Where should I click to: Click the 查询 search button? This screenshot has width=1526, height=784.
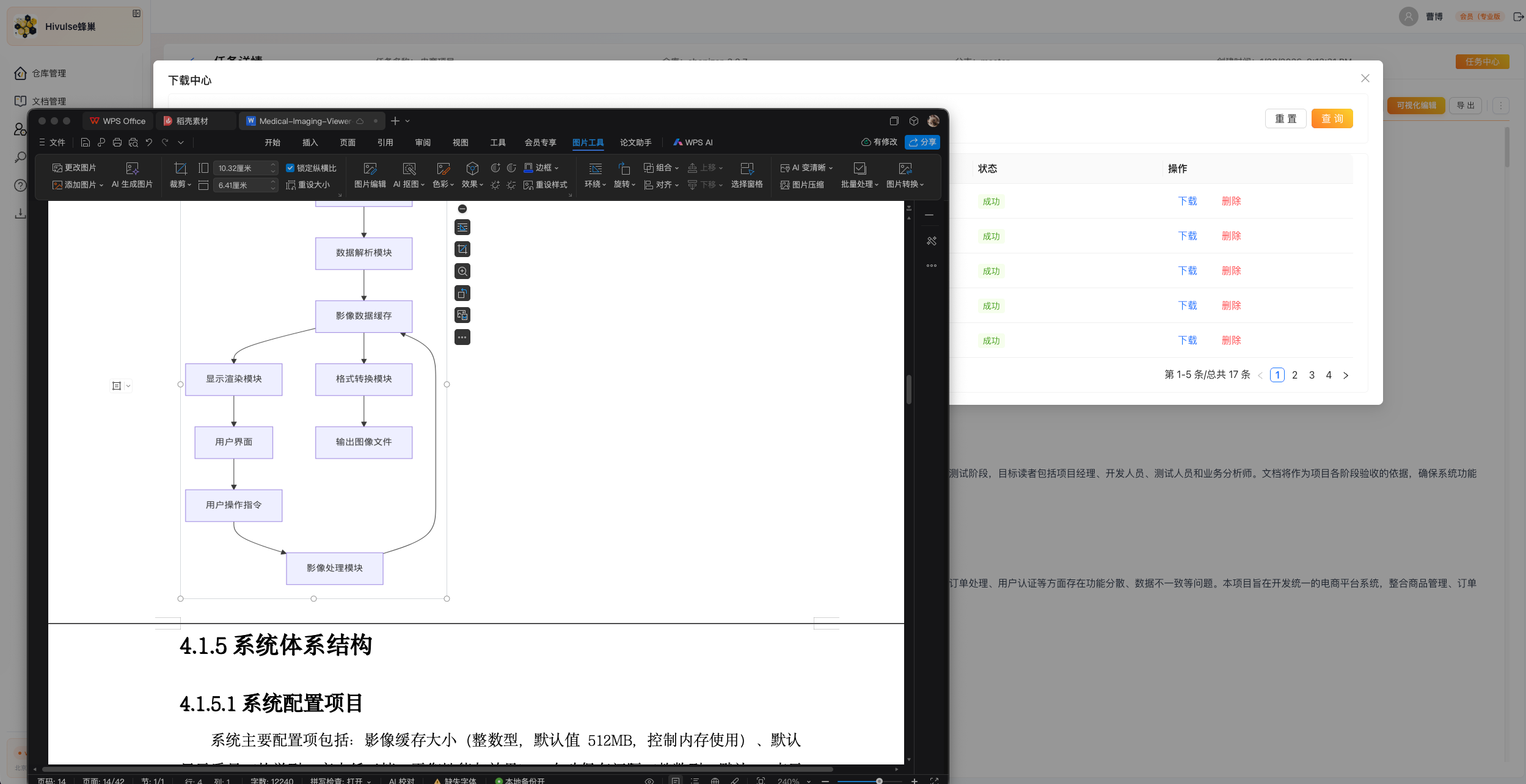[x=1332, y=118]
